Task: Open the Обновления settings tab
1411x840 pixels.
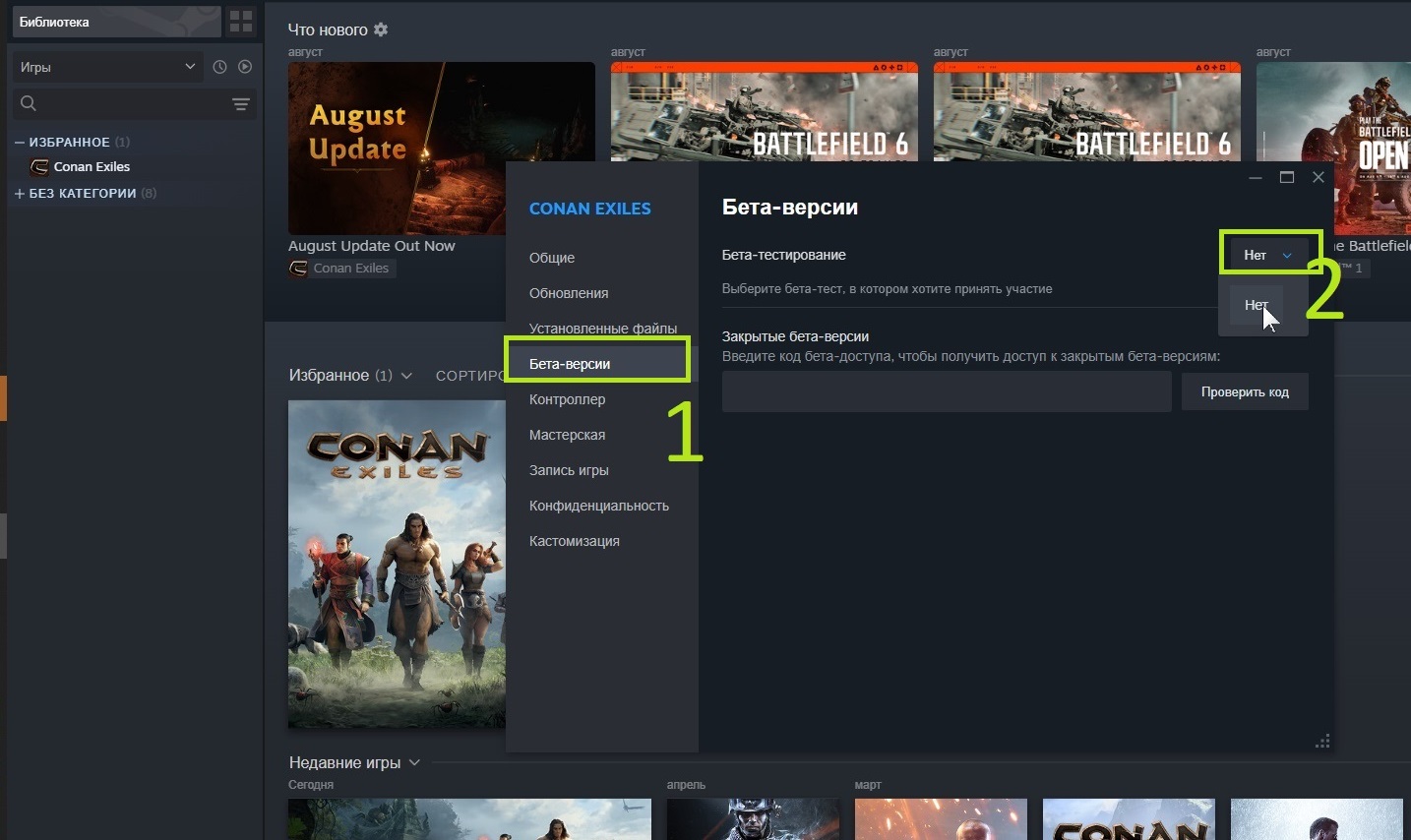Action: pyautogui.click(x=569, y=293)
